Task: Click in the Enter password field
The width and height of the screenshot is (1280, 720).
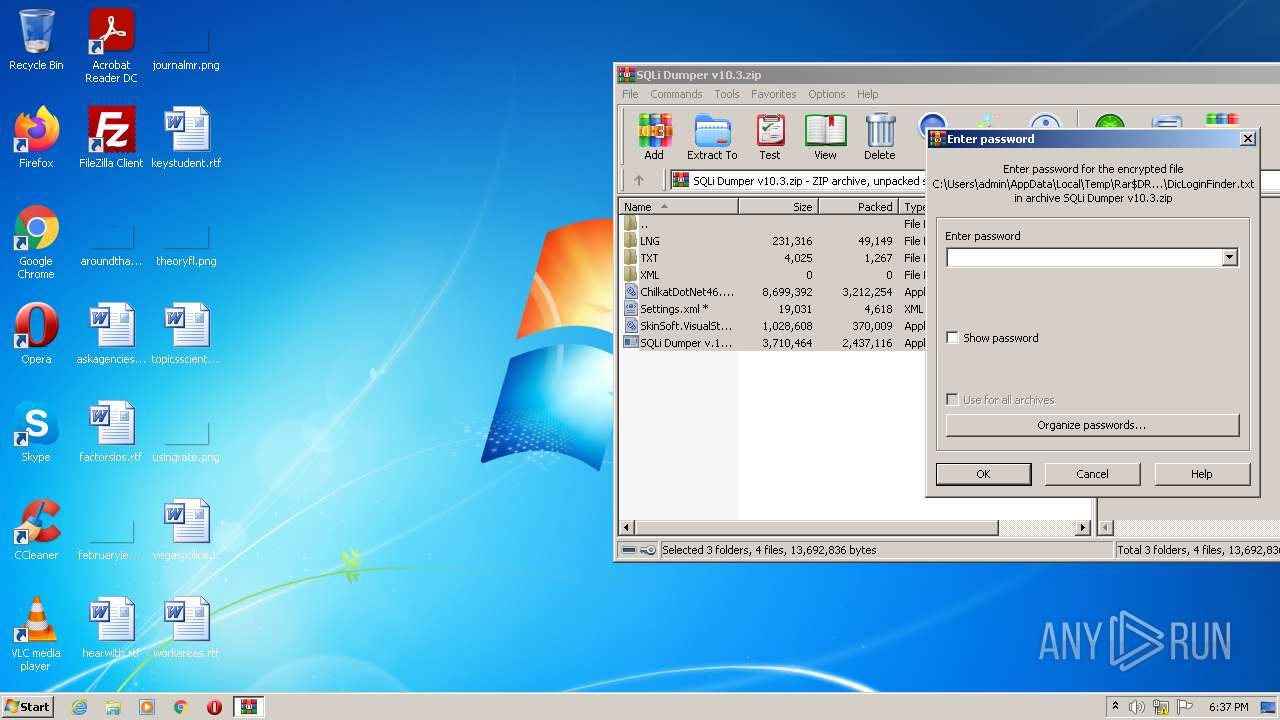Action: (1084, 258)
